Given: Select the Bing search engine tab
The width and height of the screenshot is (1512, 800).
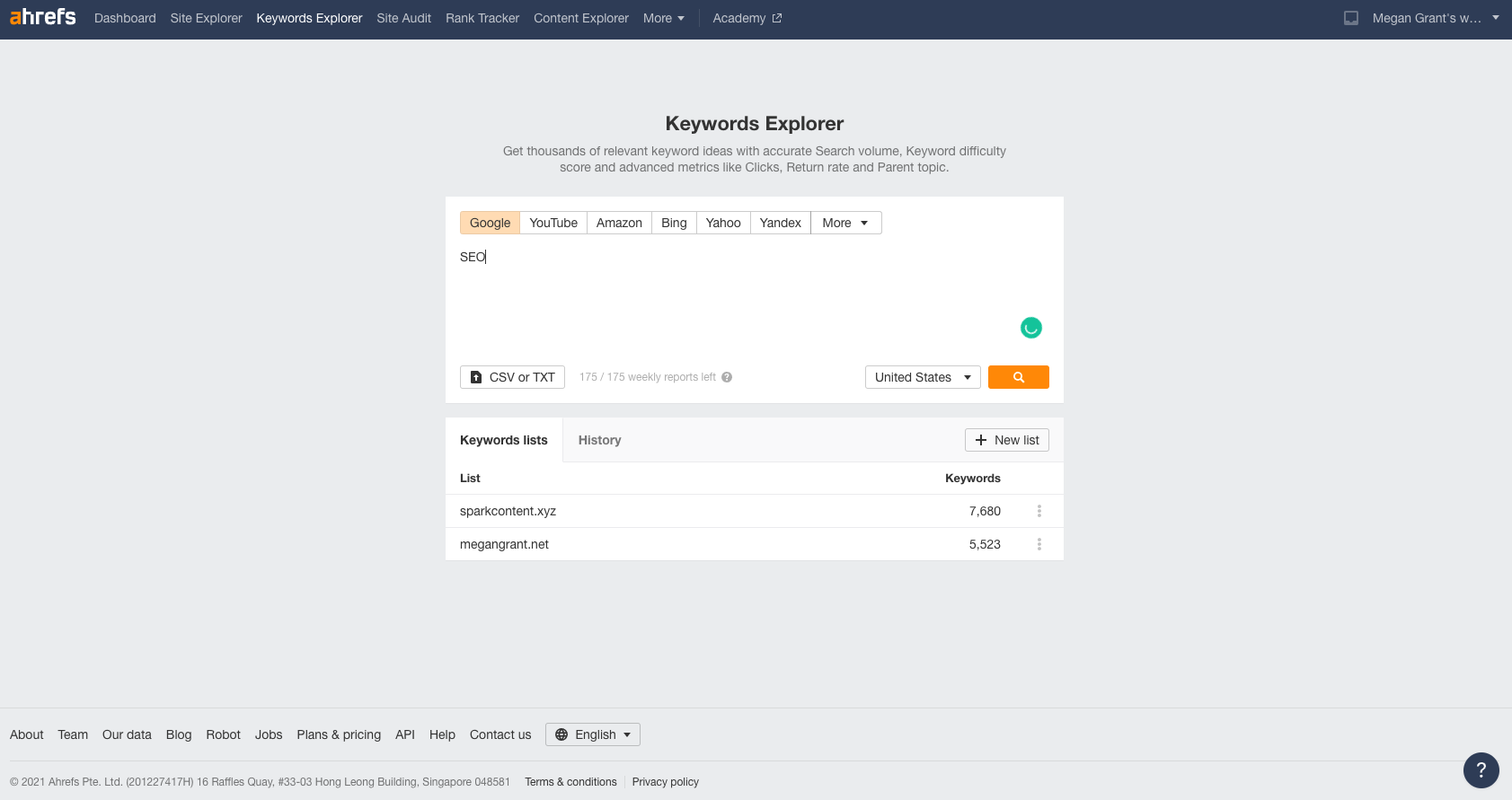Looking at the screenshot, I should (x=674, y=223).
